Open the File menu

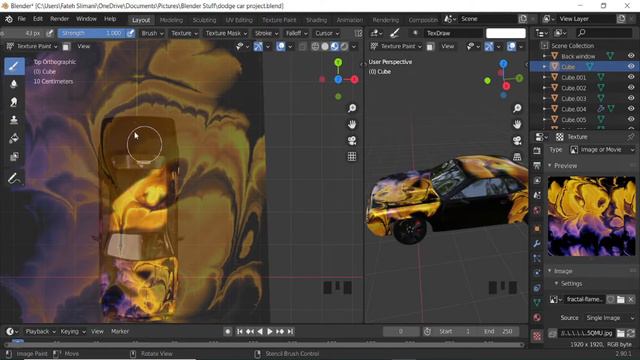coord(21,19)
